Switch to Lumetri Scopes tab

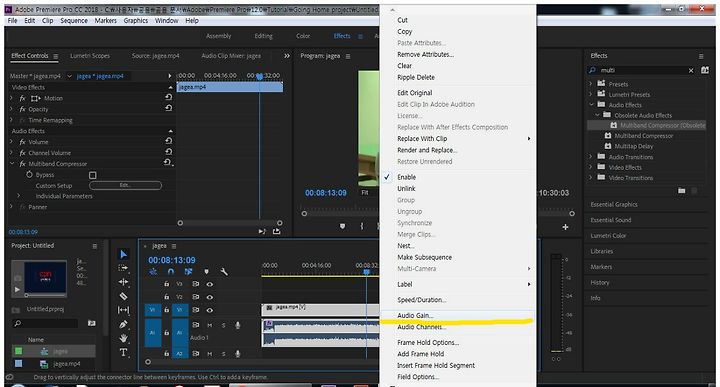(90, 56)
